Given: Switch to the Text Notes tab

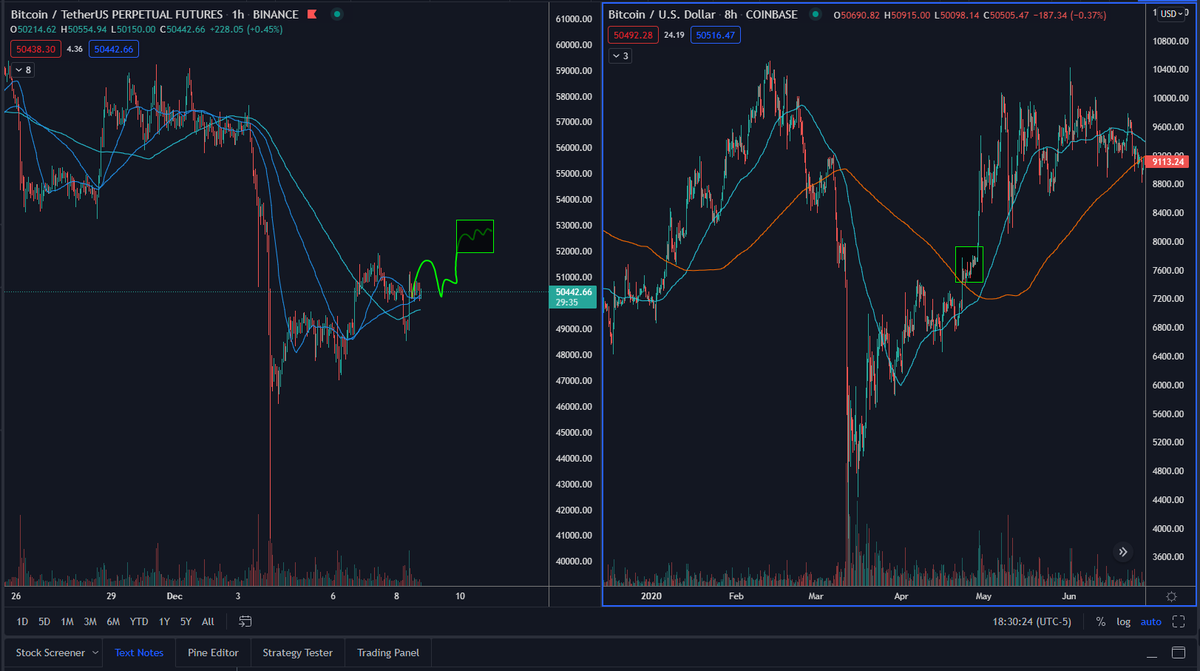Looking at the screenshot, I should (x=139, y=653).
